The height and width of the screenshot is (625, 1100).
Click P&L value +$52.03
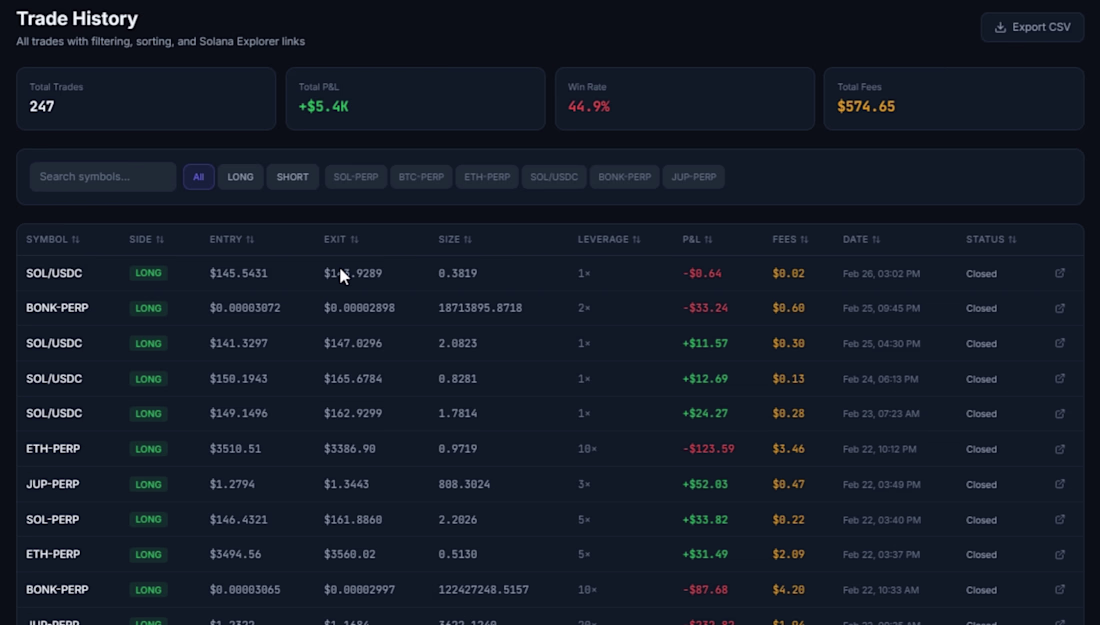(x=705, y=484)
